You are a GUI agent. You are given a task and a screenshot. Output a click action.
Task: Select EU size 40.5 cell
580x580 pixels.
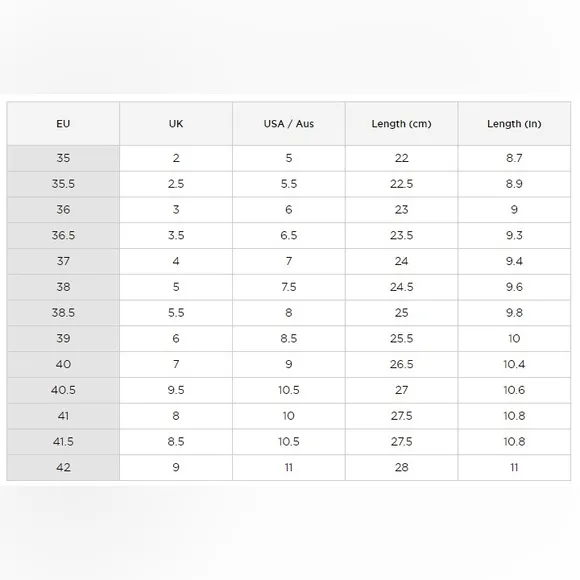tap(63, 390)
